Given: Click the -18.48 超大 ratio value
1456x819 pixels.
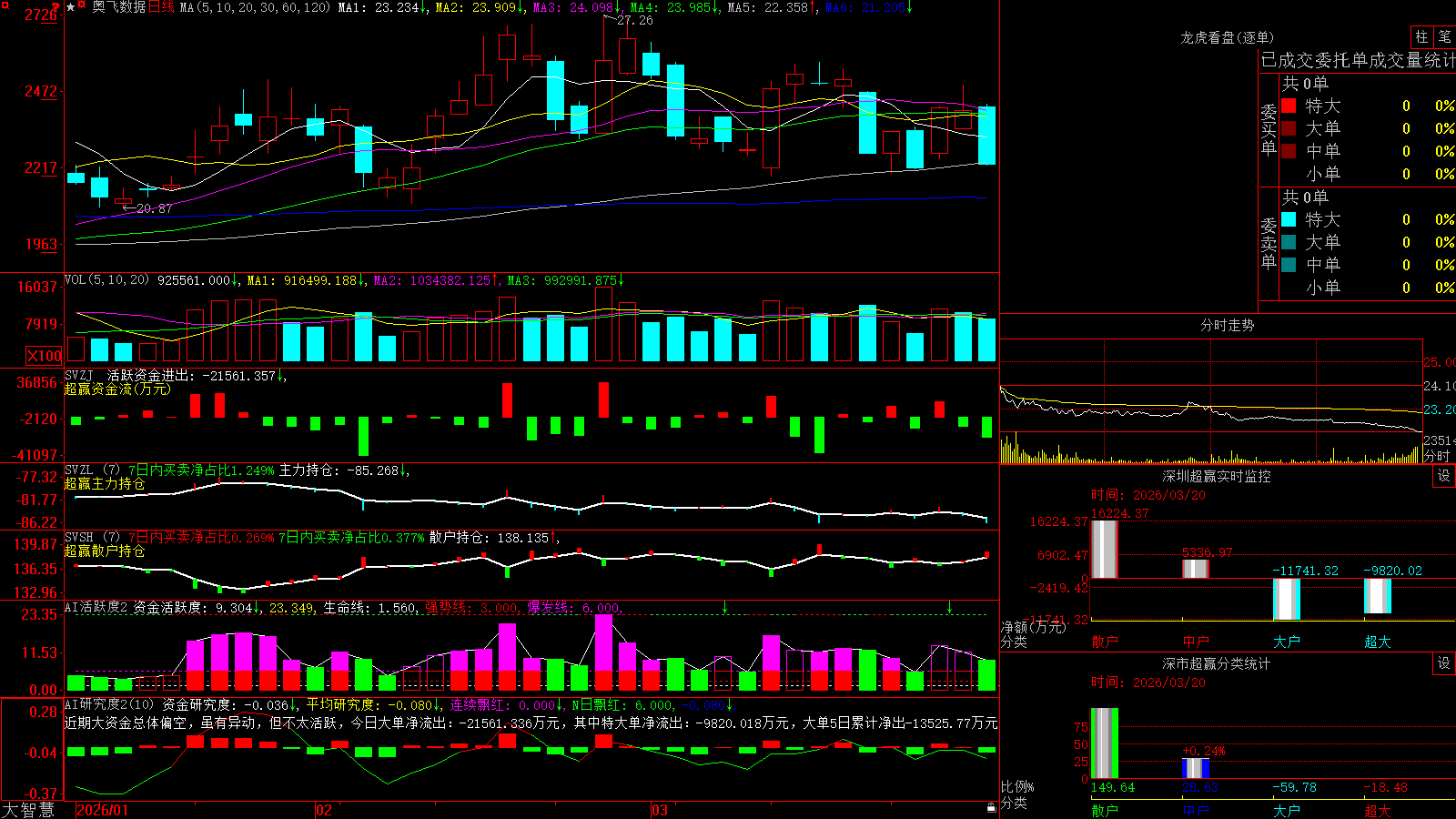Looking at the screenshot, I should click(1385, 787).
